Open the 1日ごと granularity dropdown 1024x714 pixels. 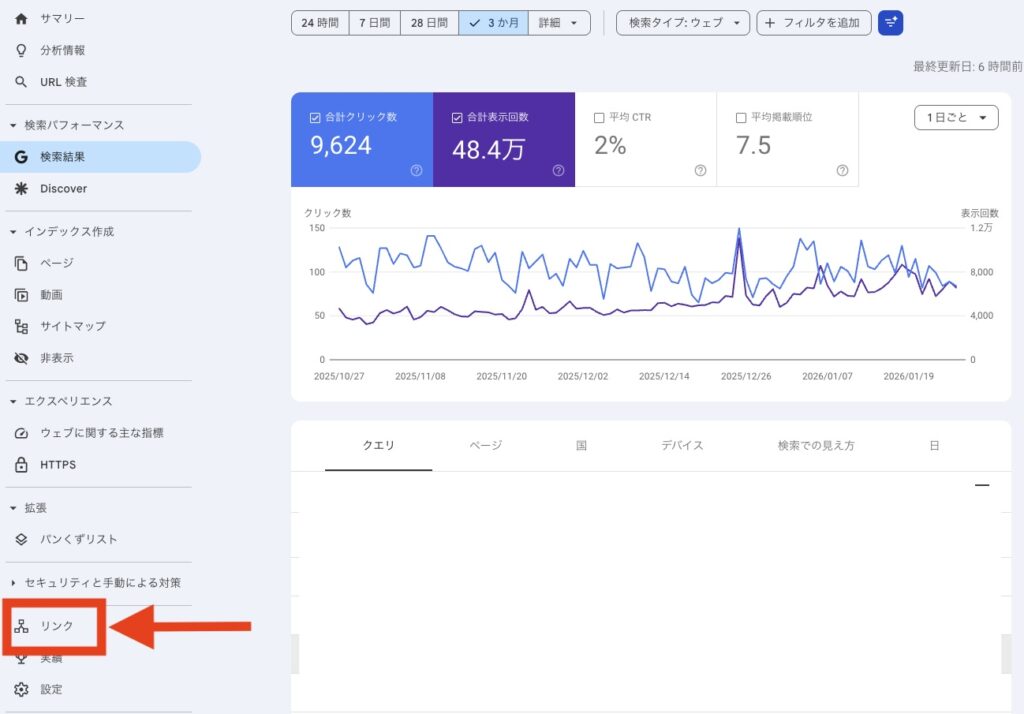click(x=956, y=117)
